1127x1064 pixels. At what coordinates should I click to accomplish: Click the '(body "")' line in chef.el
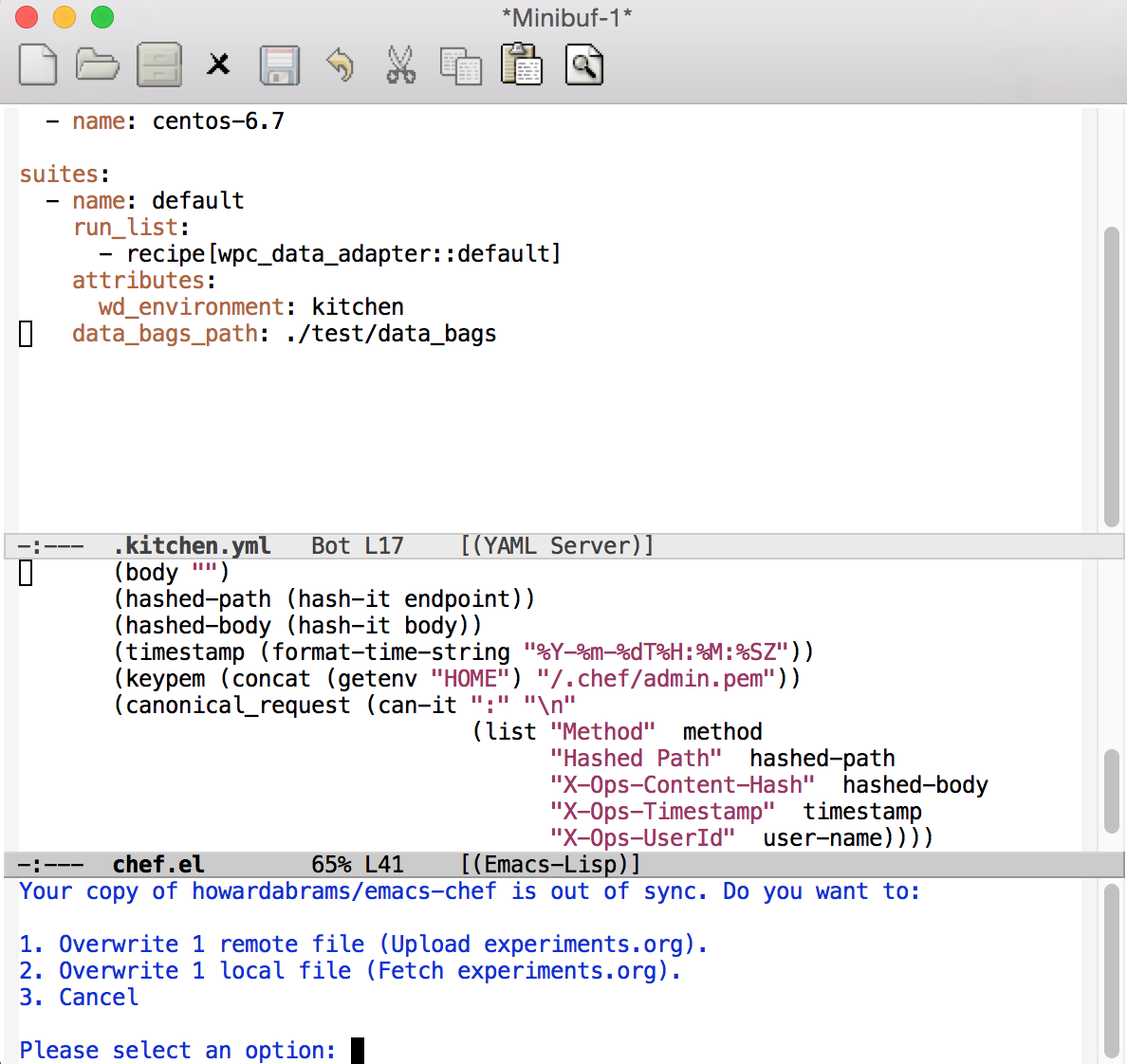[171, 573]
